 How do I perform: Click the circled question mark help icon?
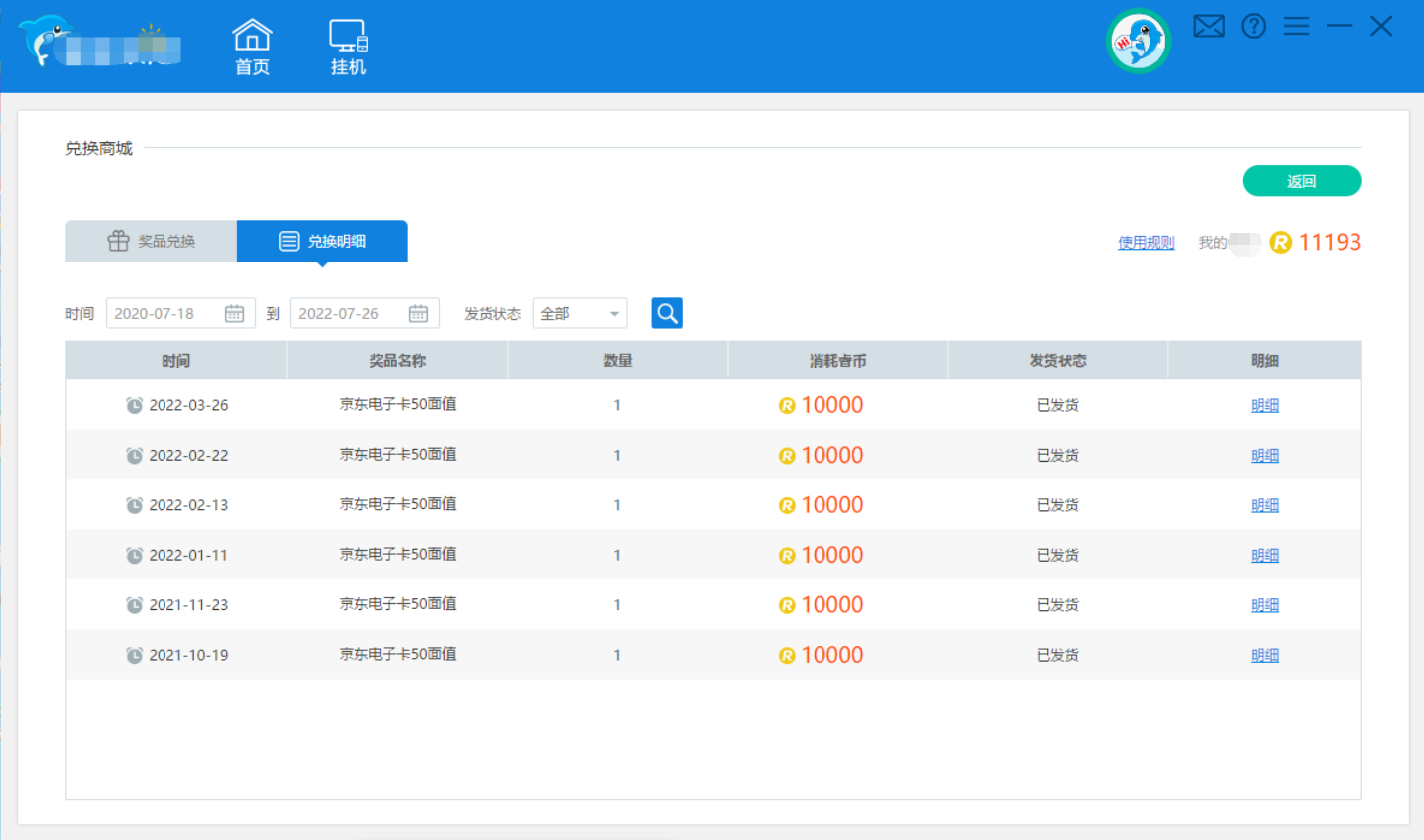[1254, 26]
